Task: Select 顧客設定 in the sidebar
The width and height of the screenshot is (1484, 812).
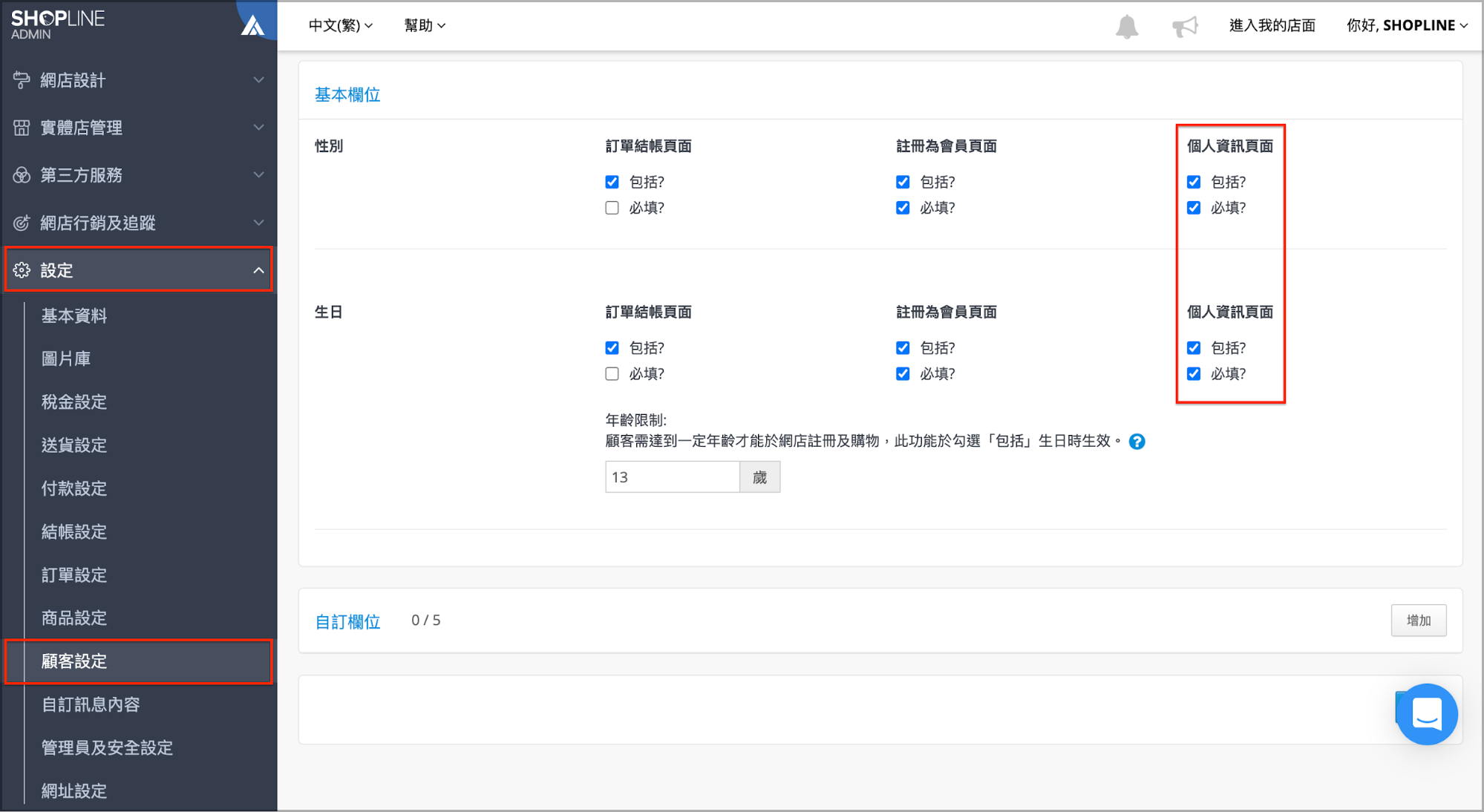Action: (139, 661)
